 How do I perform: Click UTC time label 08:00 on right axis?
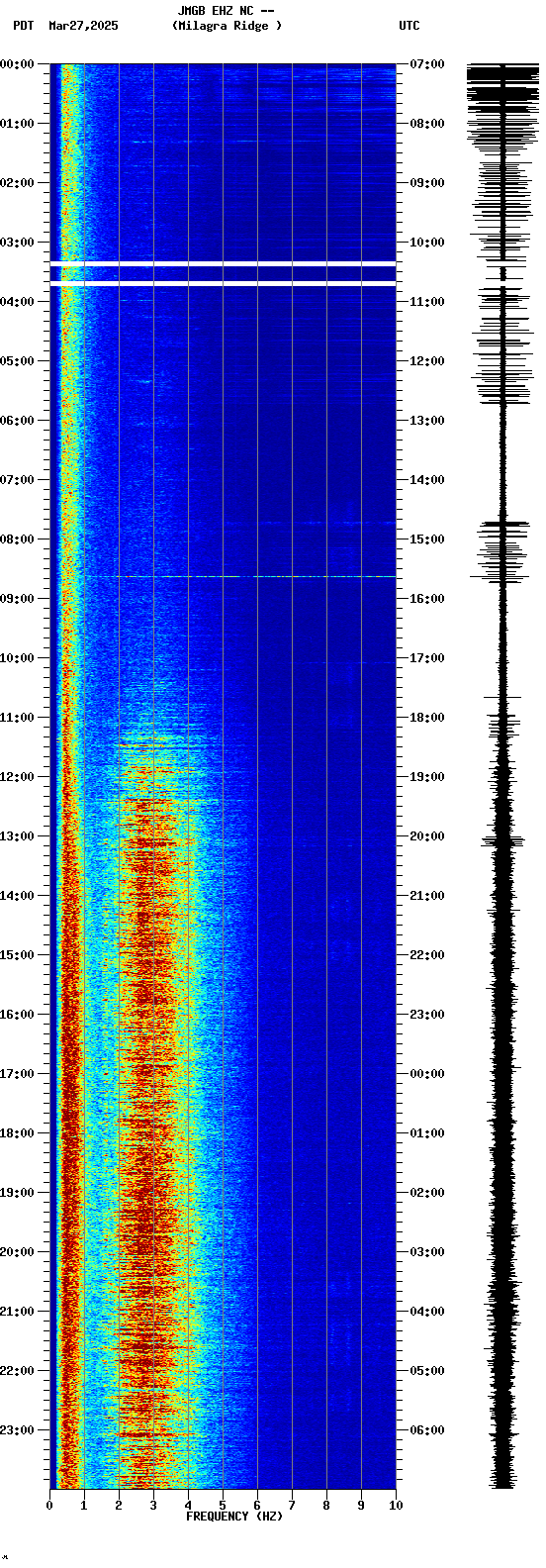427,124
